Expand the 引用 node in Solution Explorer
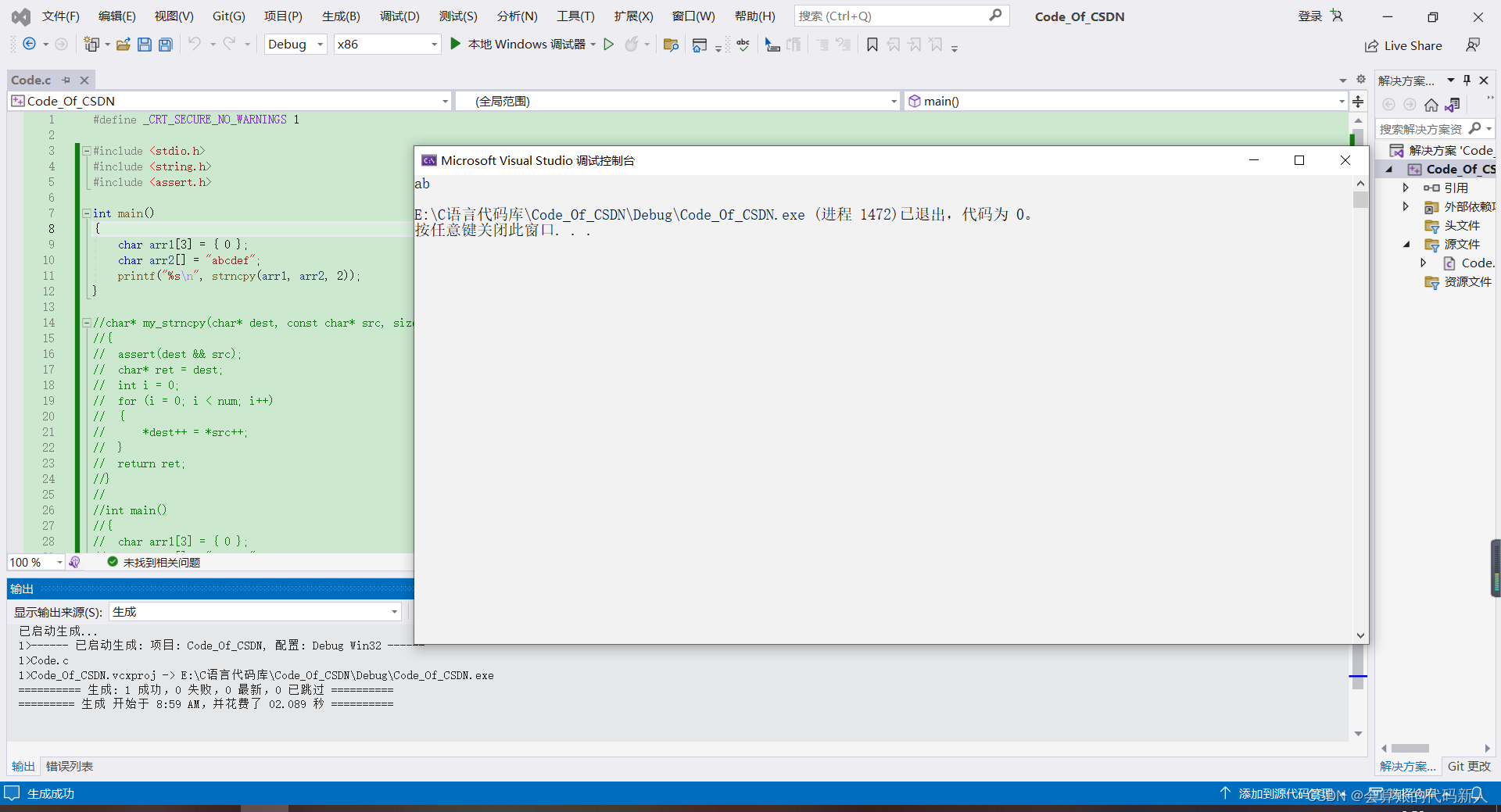This screenshot has height=812, width=1501. (1406, 188)
